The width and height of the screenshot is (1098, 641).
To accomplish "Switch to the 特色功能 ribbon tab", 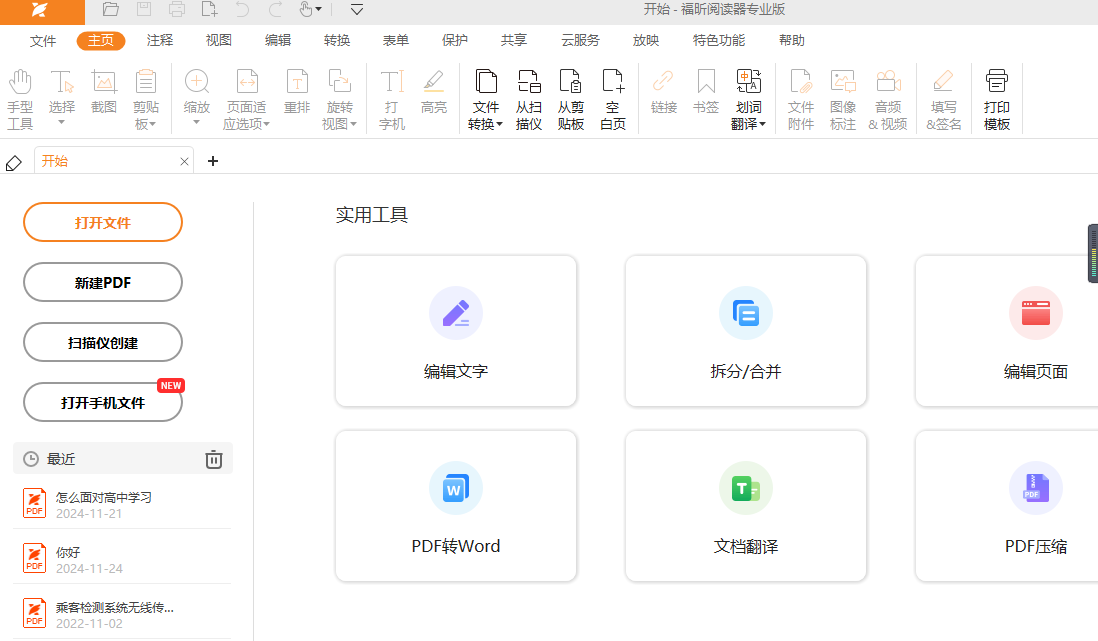I will pos(718,41).
